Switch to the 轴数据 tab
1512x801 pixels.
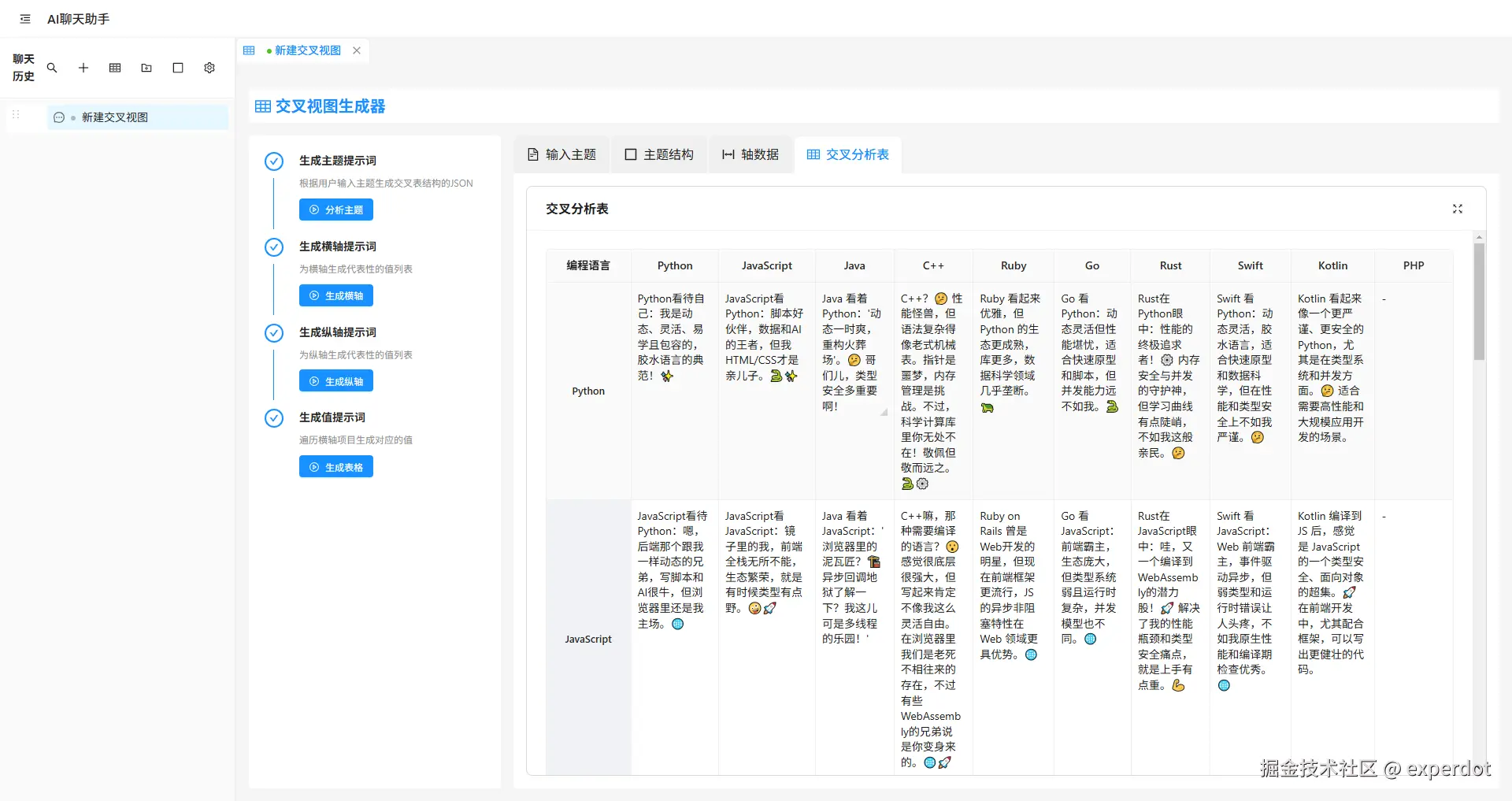(750, 154)
